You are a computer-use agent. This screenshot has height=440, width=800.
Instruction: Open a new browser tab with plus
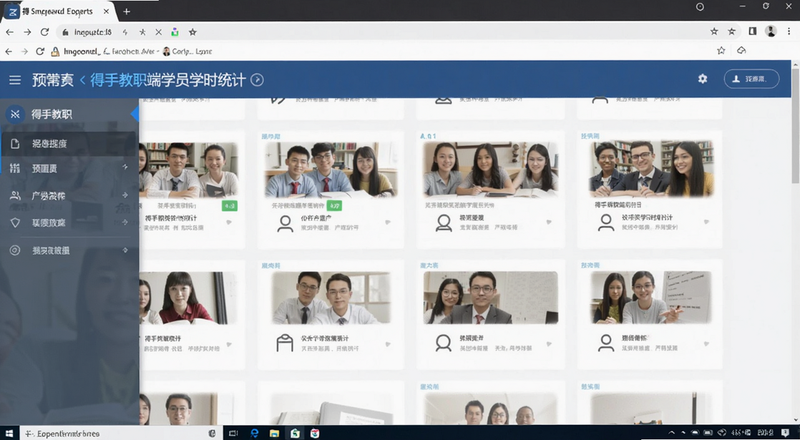tap(127, 11)
